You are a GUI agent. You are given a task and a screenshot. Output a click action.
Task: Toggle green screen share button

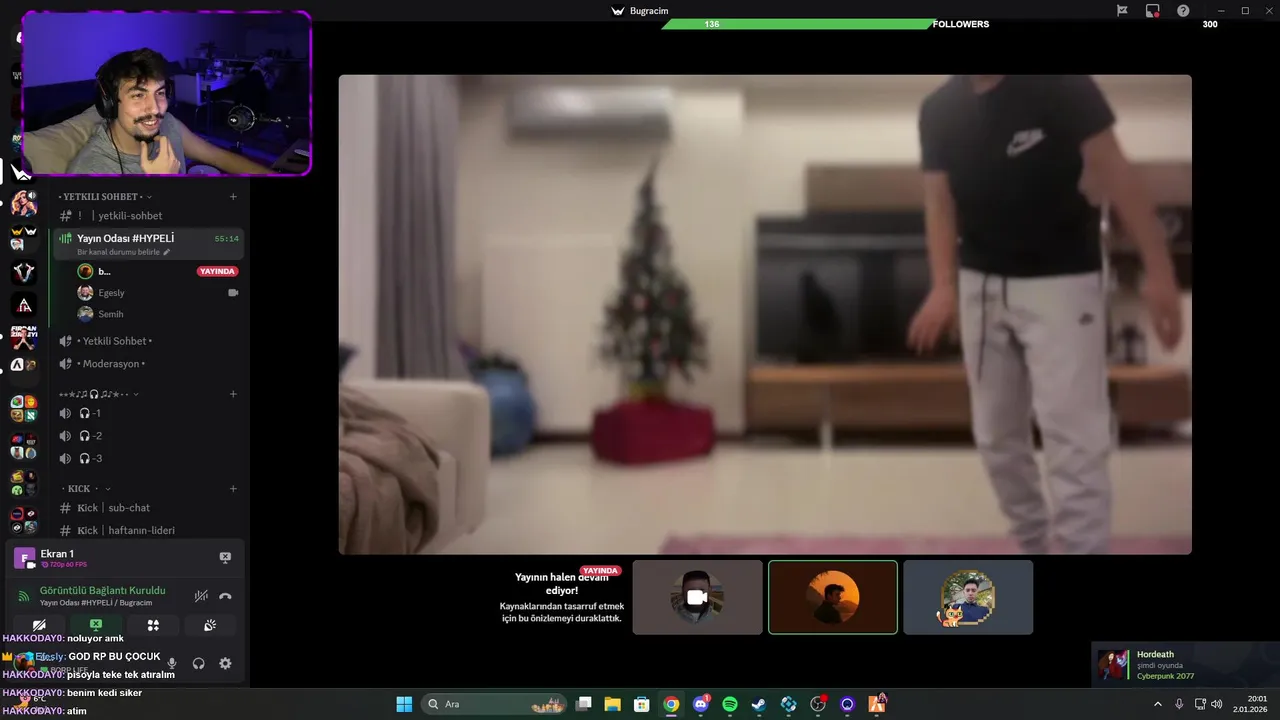click(96, 625)
